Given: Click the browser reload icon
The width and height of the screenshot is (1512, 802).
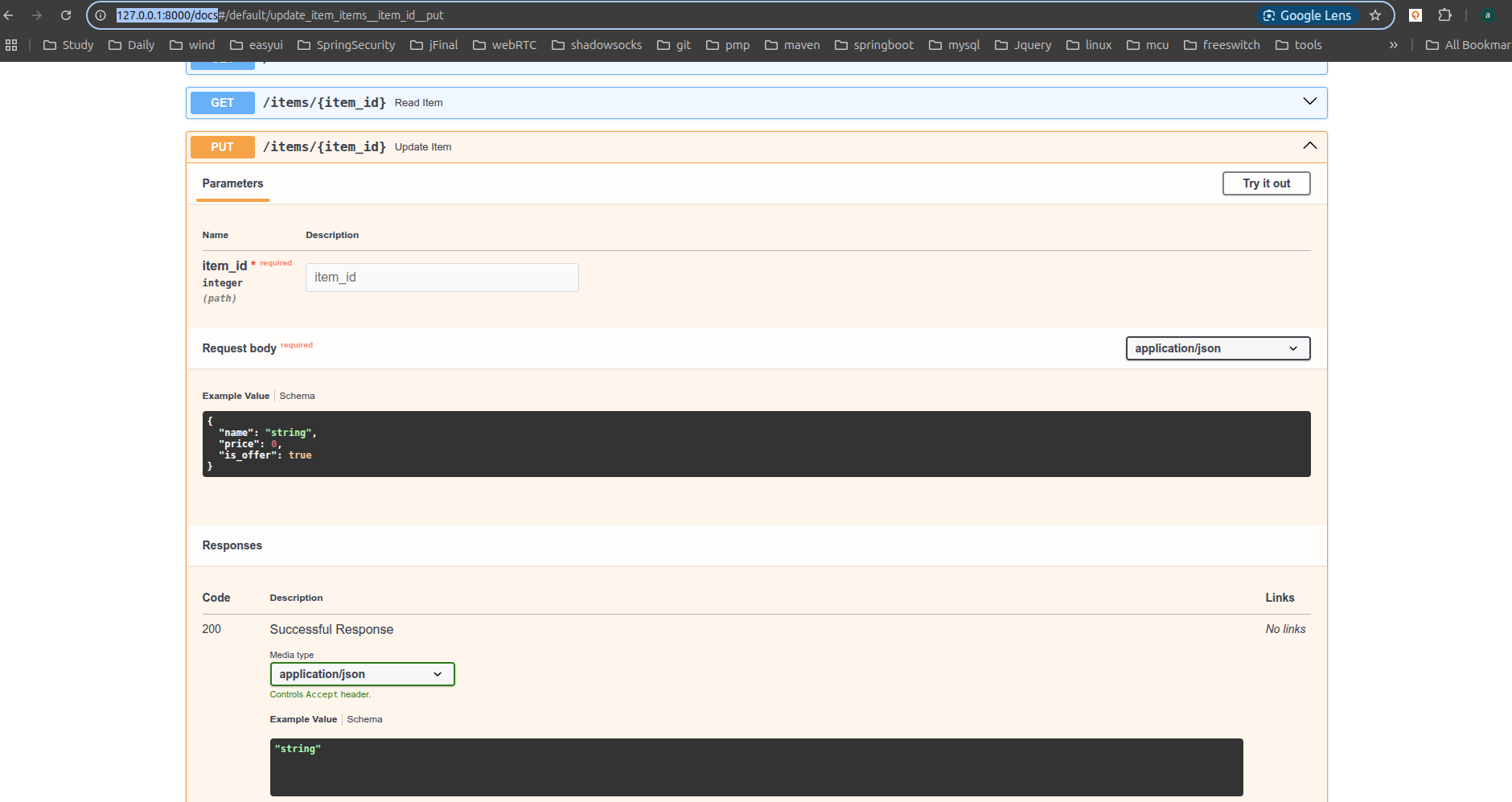Looking at the screenshot, I should tap(66, 15).
